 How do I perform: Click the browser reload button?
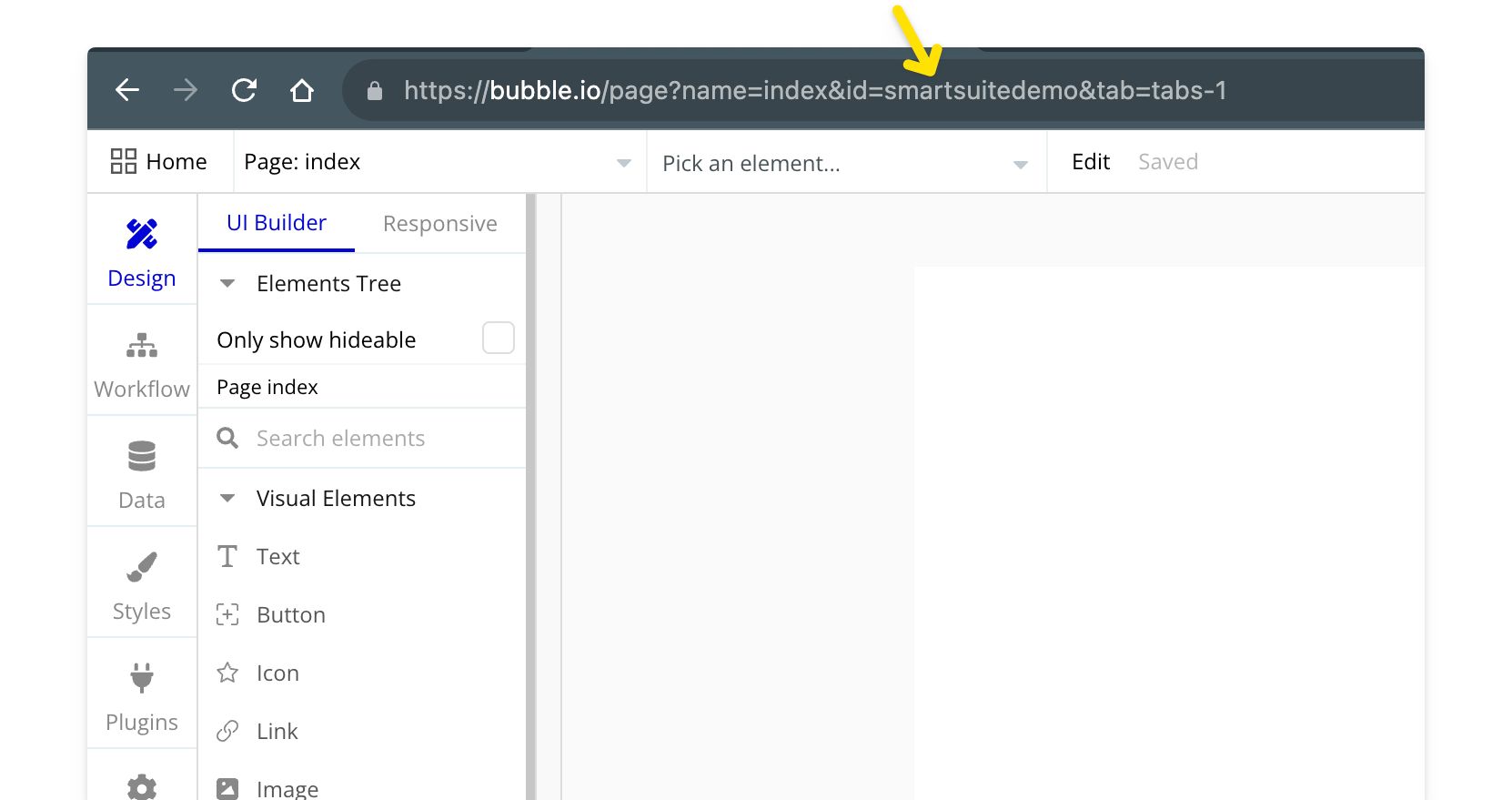(244, 90)
